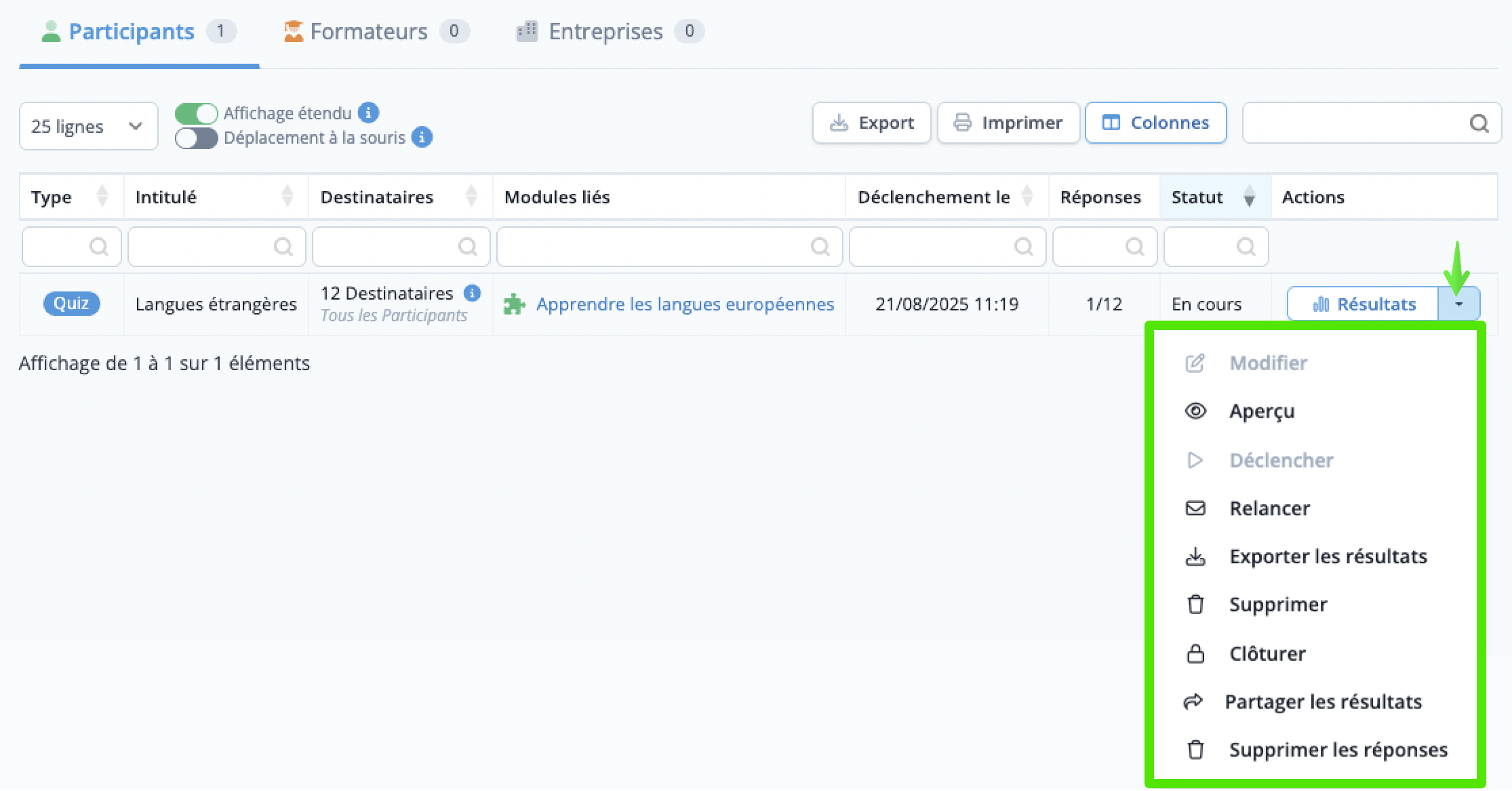Disable the Affichage étendu toggle
Image resolution: width=1512 pixels, height=791 pixels.
(196, 113)
